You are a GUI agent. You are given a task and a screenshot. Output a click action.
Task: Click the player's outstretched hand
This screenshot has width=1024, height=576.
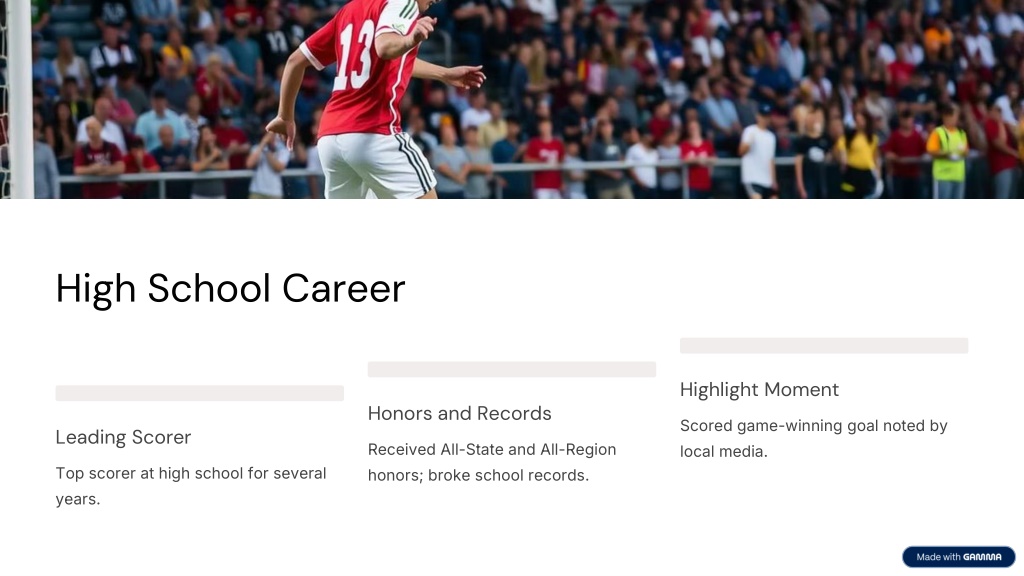point(468,78)
